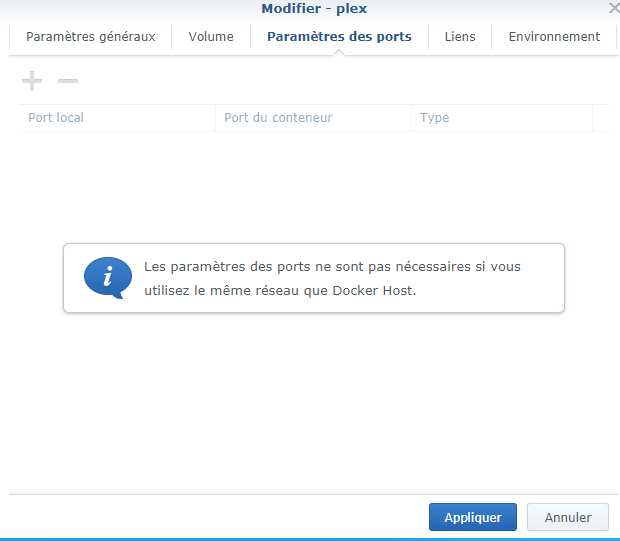Cancel with the Annuler button
Image resolution: width=620 pixels, height=541 pixels.
point(568,517)
